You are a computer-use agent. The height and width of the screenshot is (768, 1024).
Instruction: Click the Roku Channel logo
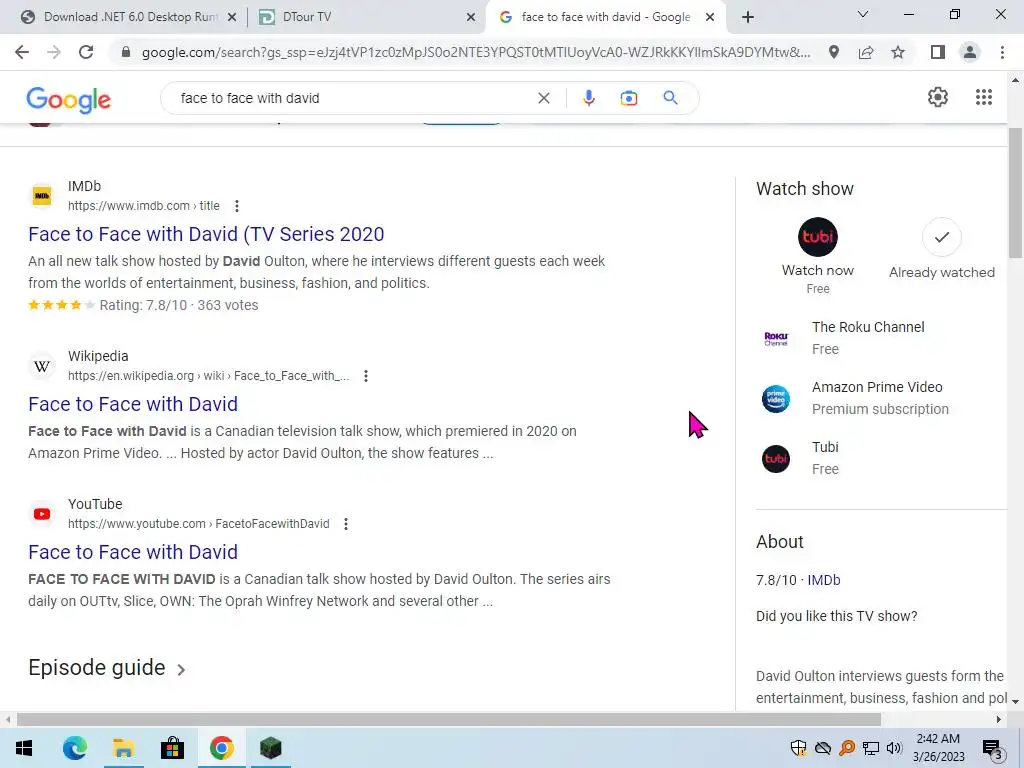[776, 338]
